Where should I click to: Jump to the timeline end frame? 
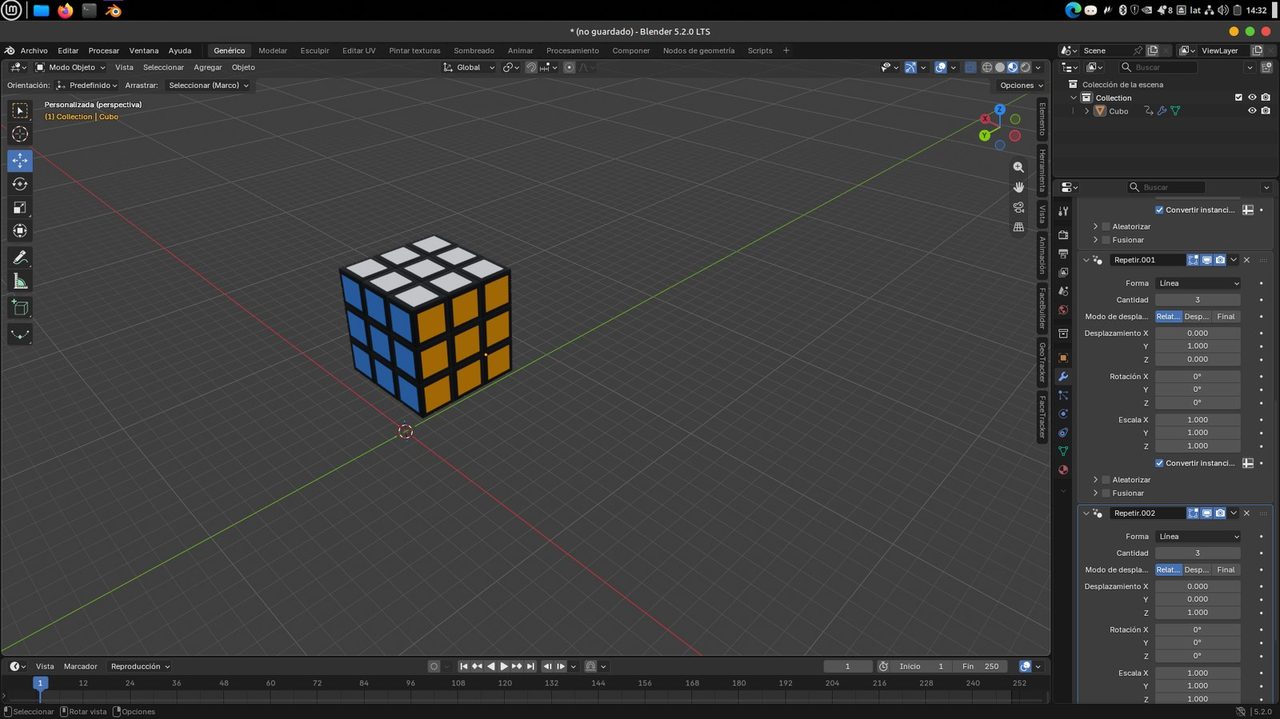coord(531,666)
